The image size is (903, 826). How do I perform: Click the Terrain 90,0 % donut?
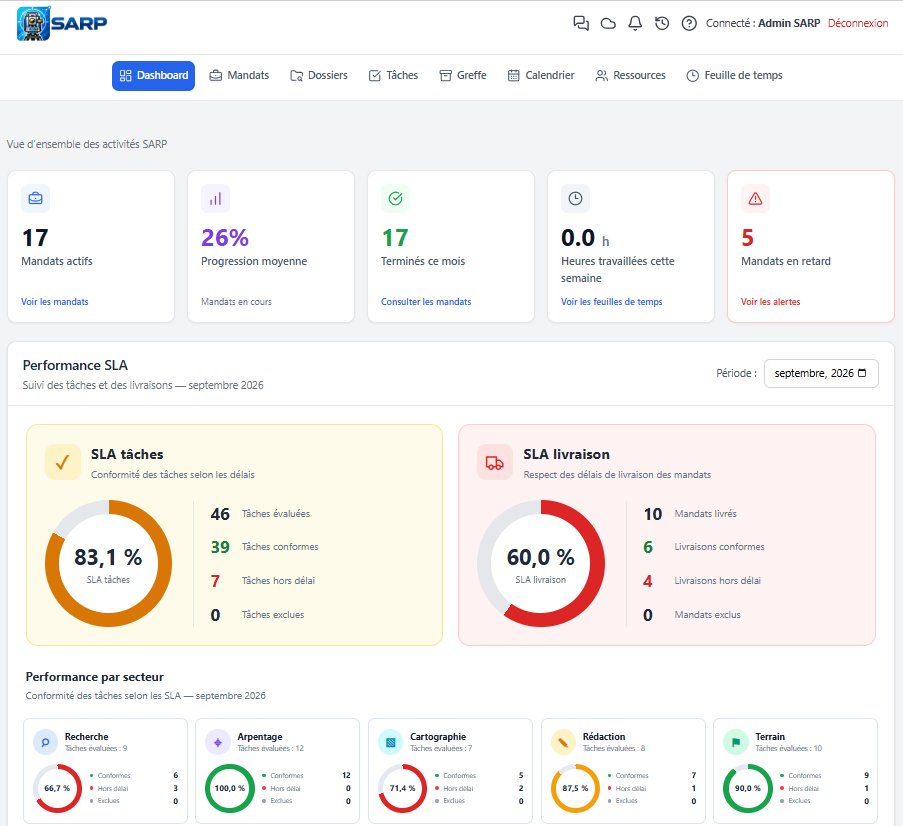tap(748, 788)
